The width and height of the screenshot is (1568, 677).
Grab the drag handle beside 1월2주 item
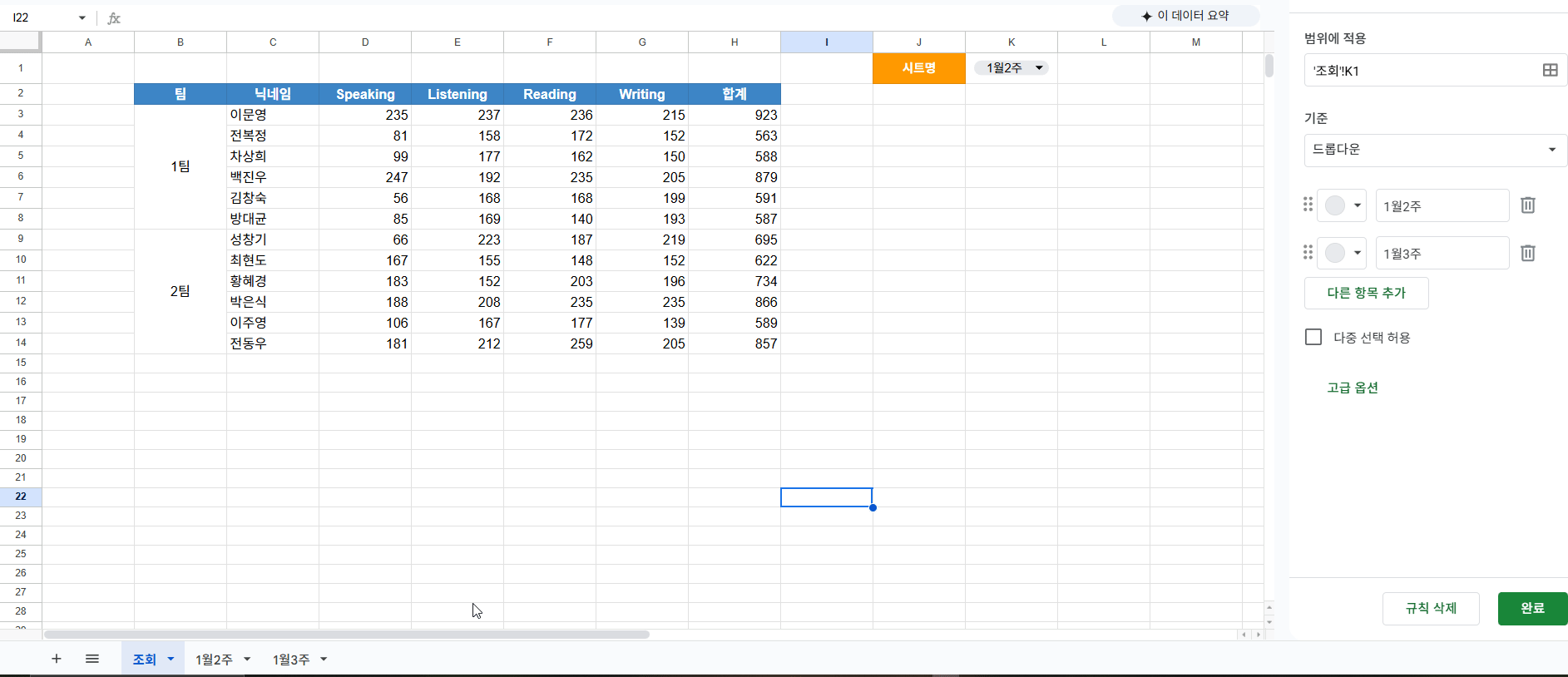click(x=1308, y=205)
